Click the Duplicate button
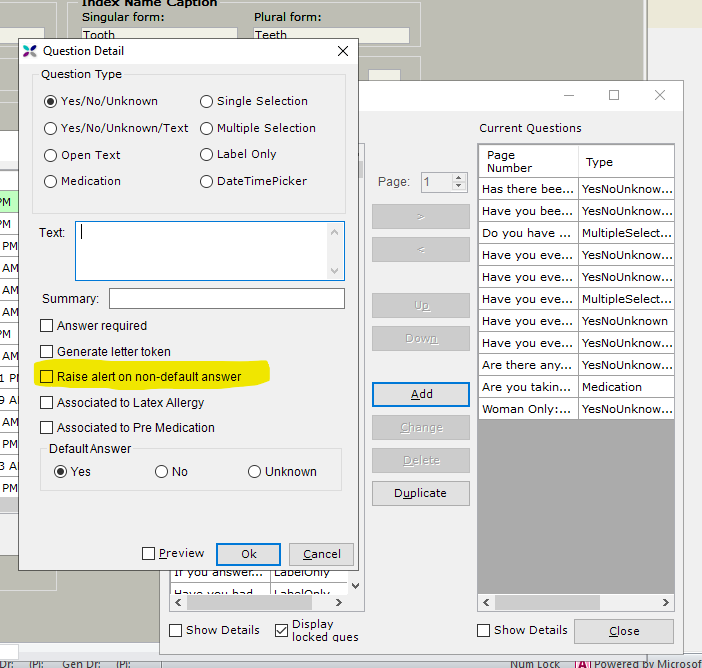Viewport: 702px width, 668px height. [x=420, y=492]
